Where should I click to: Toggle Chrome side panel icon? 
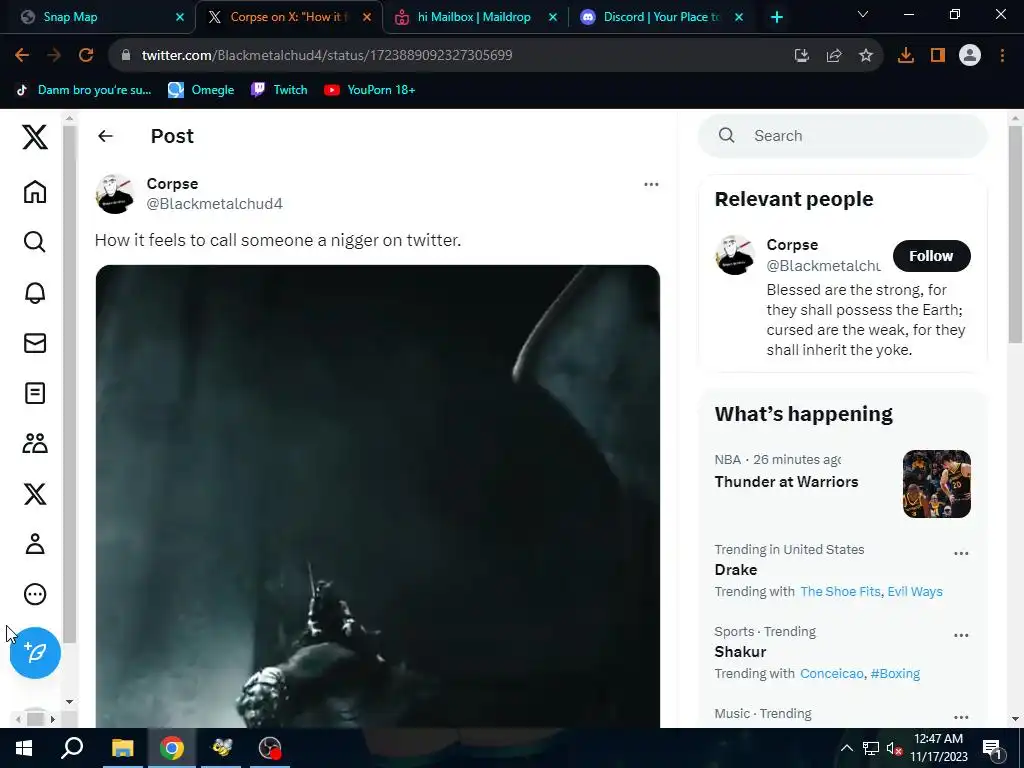point(938,56)
